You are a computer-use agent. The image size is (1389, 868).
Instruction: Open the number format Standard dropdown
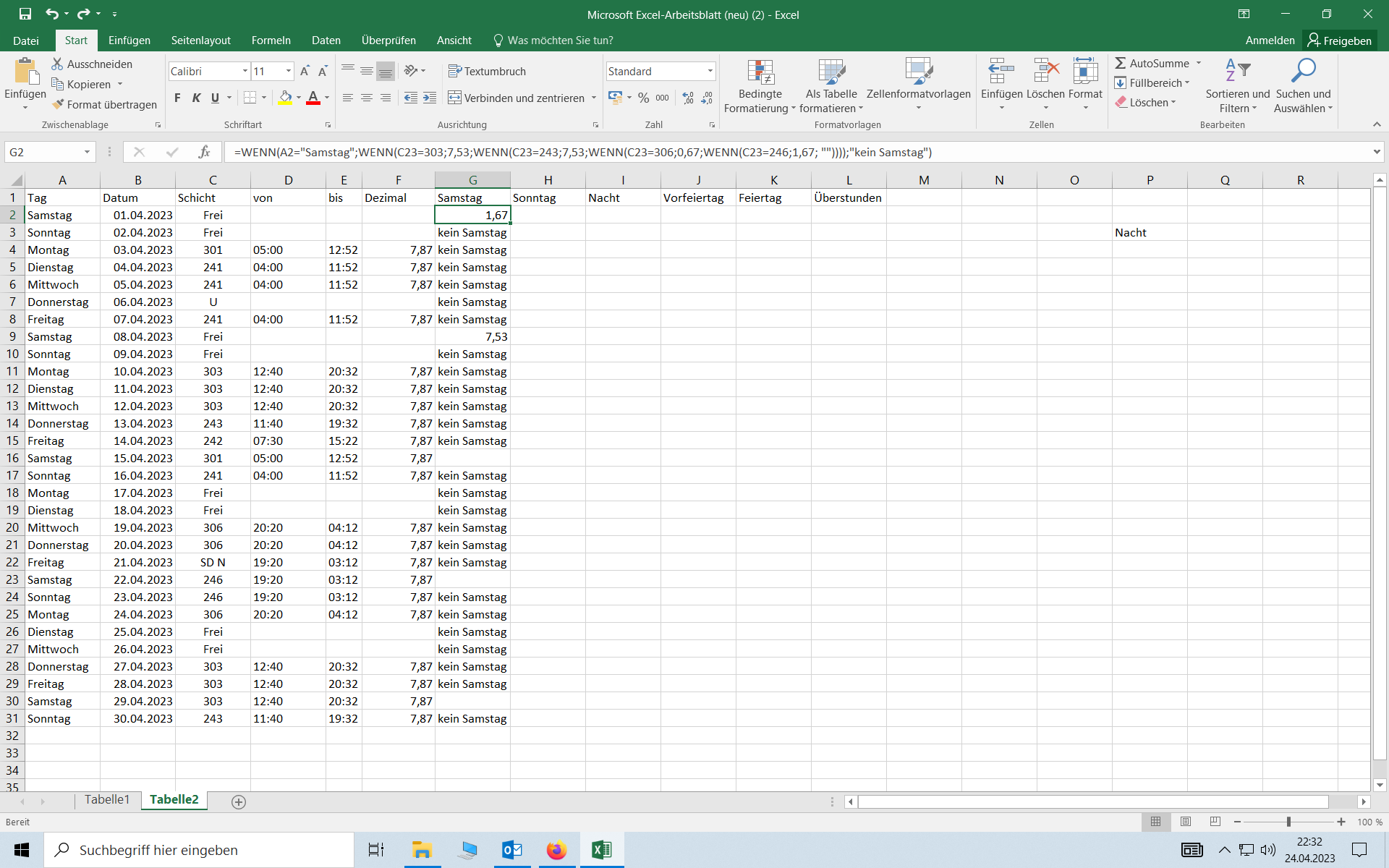pos(710,71)
